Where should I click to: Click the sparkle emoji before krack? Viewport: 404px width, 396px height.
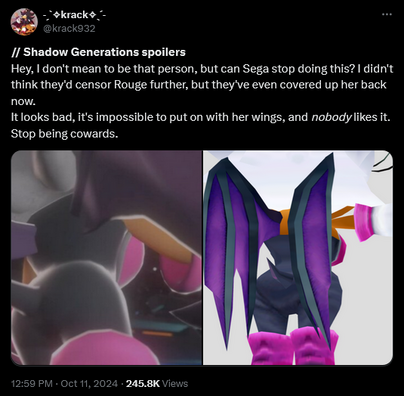click(57, 15)
